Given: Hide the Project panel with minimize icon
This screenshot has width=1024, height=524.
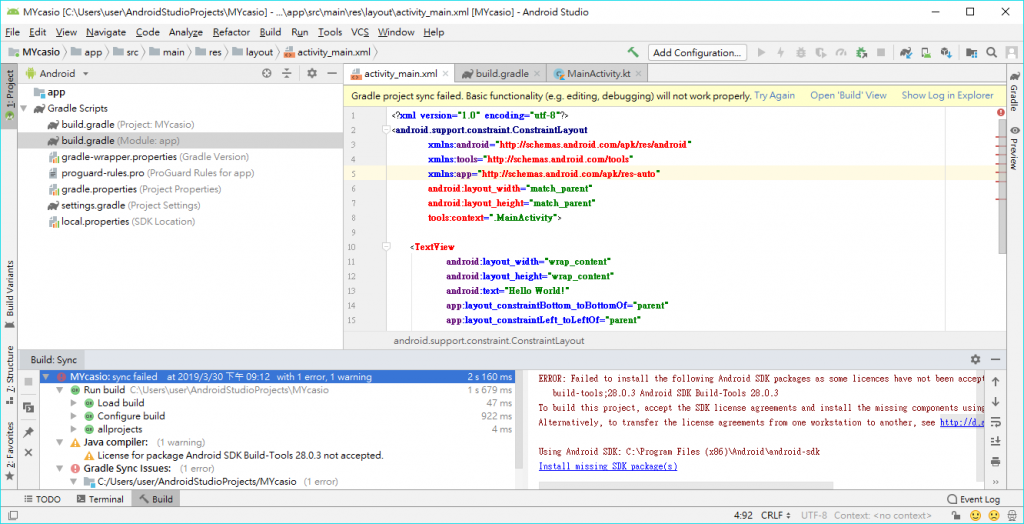Looking at the screenshot, I should 332,74.
